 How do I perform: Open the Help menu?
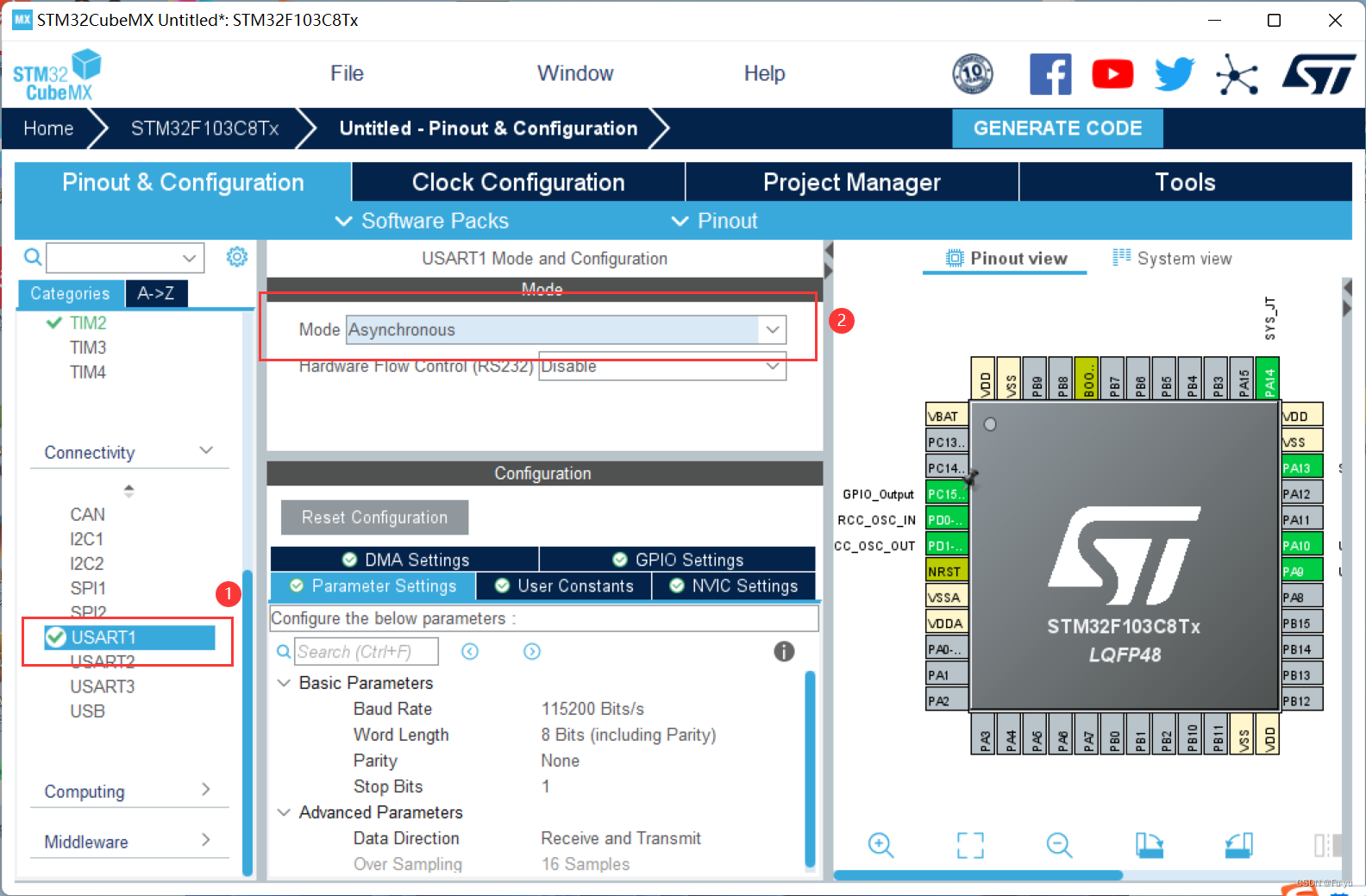point(764,73)
